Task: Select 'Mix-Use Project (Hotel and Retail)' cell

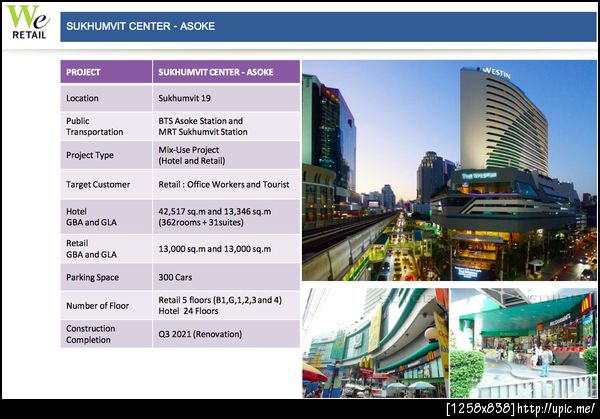Action: (x=226, y=155)
